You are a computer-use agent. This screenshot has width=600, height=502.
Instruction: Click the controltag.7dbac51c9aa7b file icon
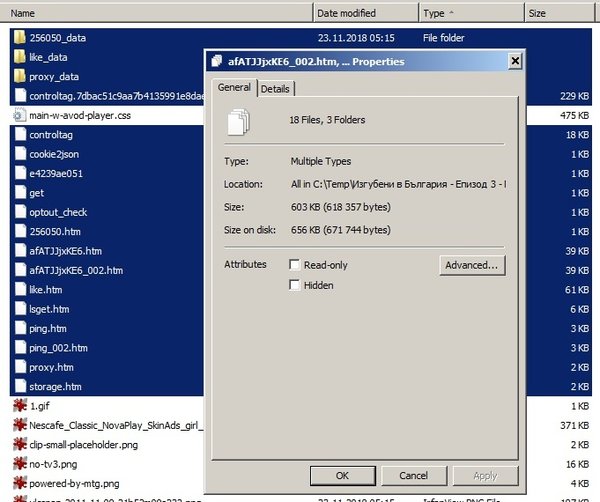tap(20, 96)
